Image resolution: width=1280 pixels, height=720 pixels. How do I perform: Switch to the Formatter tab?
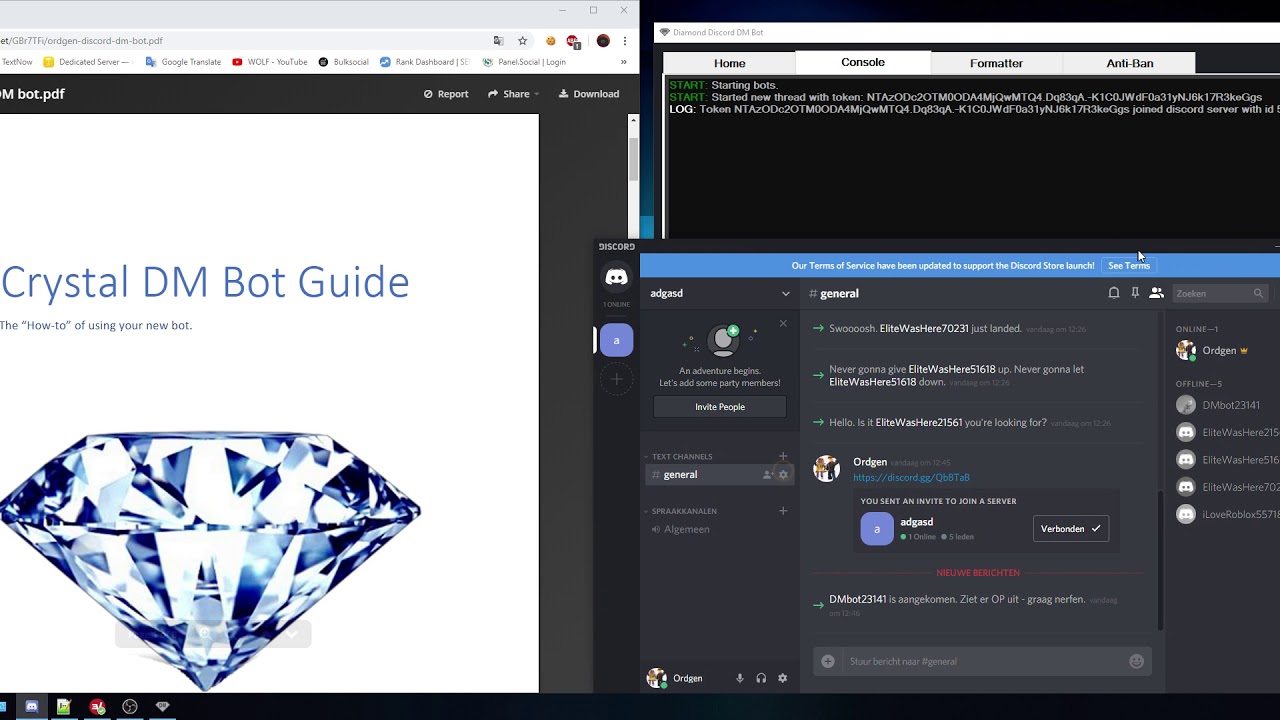[x=996, y=63]
